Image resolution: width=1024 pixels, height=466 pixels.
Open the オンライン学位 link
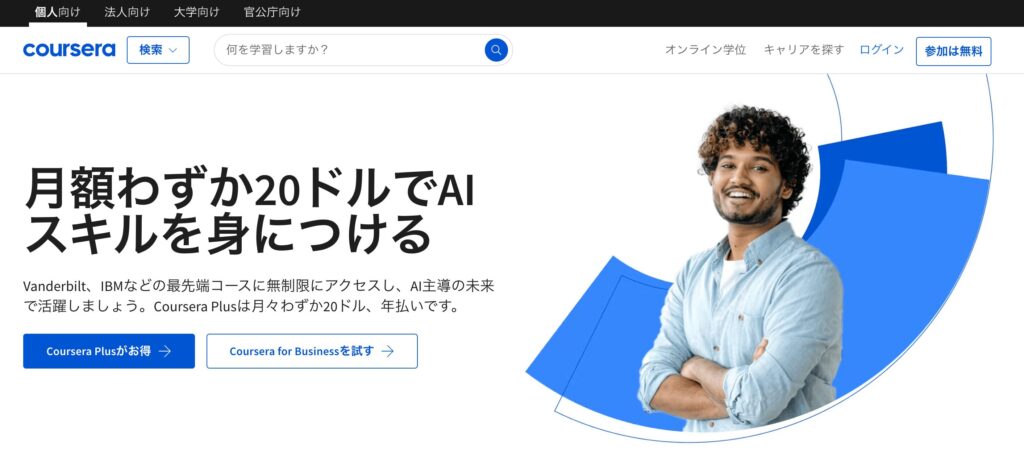pyautogui.click(x=705, y=50)
